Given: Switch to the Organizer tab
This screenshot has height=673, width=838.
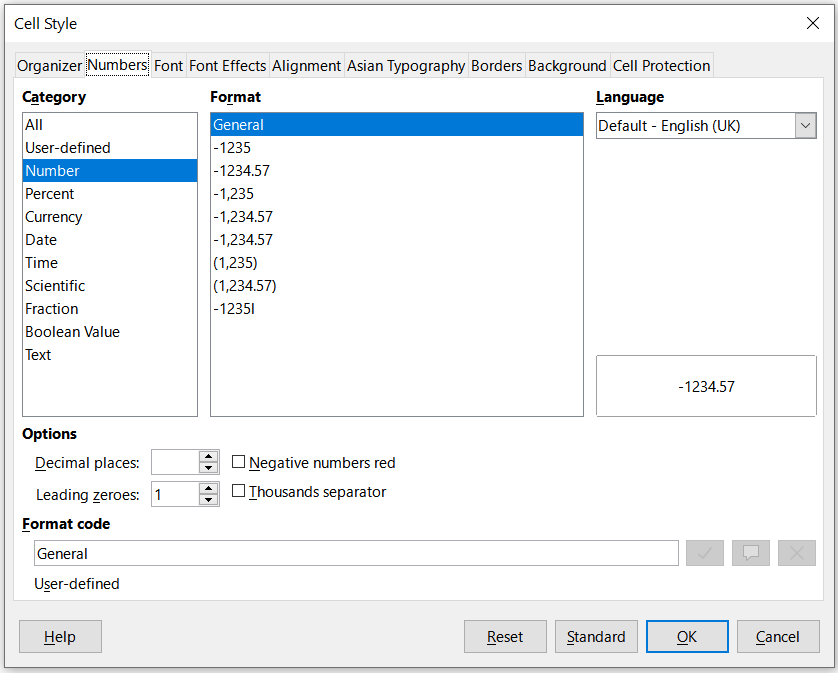Looking at the screenshot, I should (x=49, y=66).
